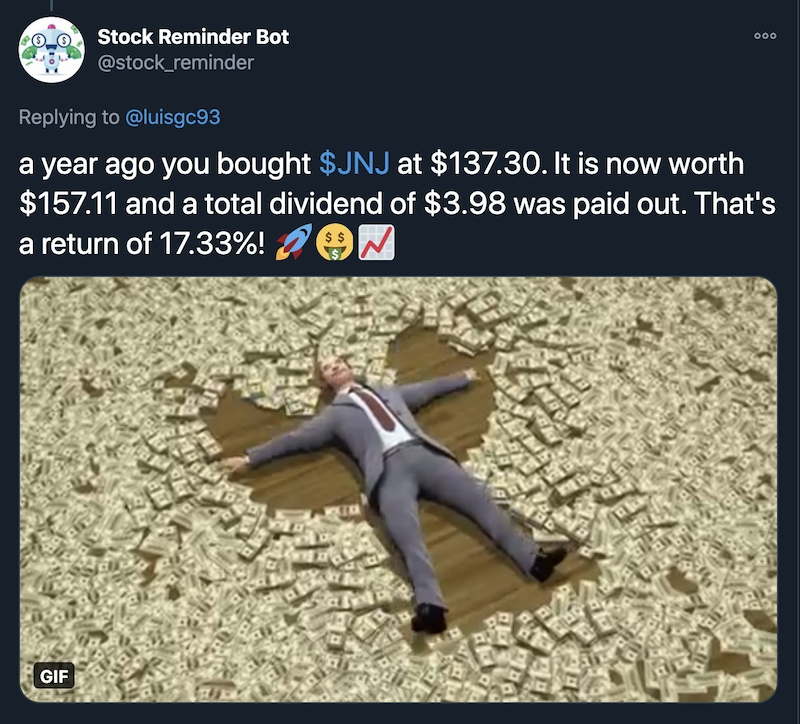Click the thread connector line above avatar

tap(52, 5)
